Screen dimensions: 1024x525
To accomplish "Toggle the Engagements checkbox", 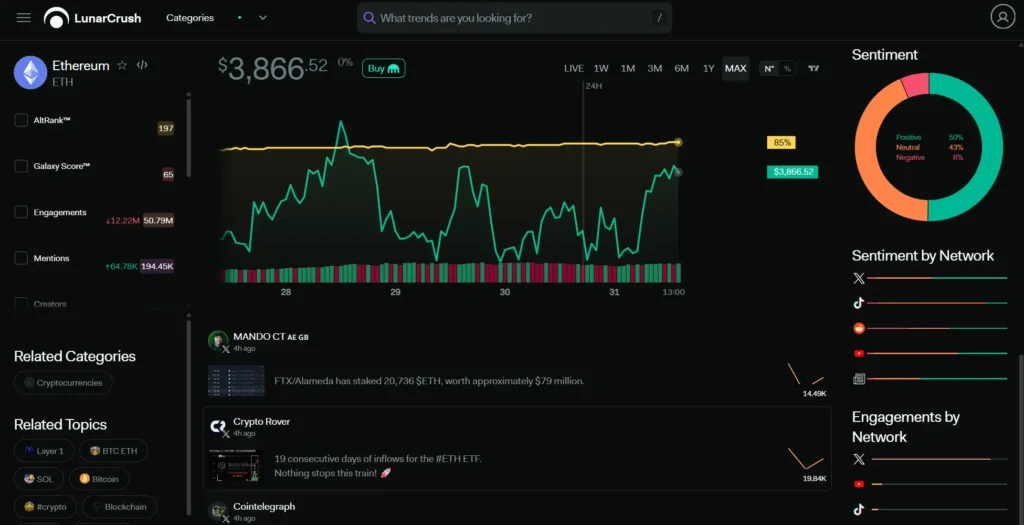I will pos(21,212).
